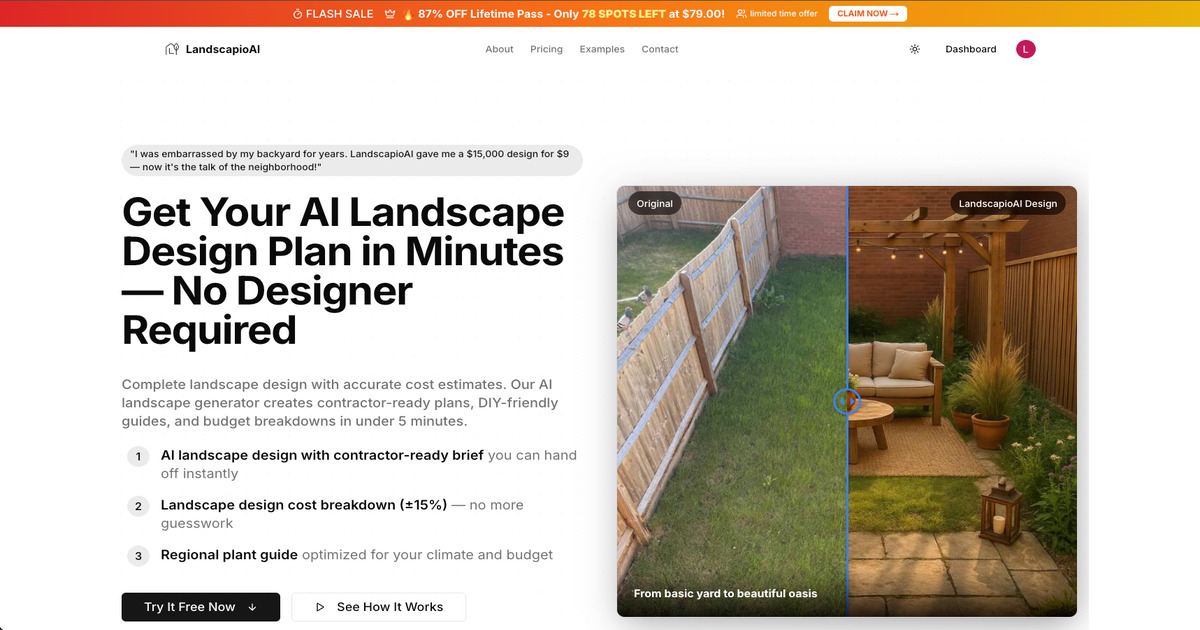Click the number 1 step badge
This screenshot has width=1200, height=630.
pos(139,457)
